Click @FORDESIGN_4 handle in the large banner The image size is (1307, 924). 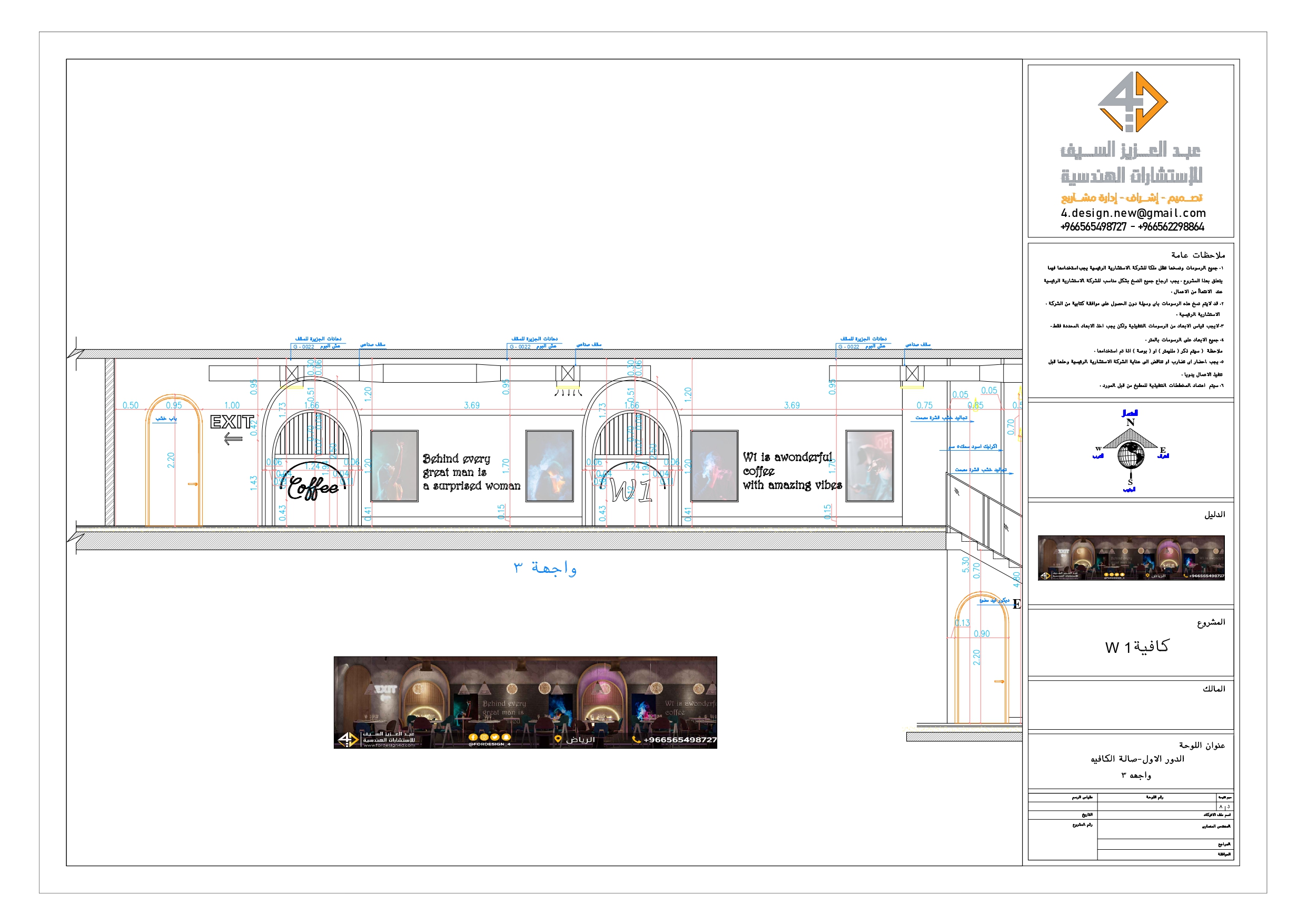point(490,744)
